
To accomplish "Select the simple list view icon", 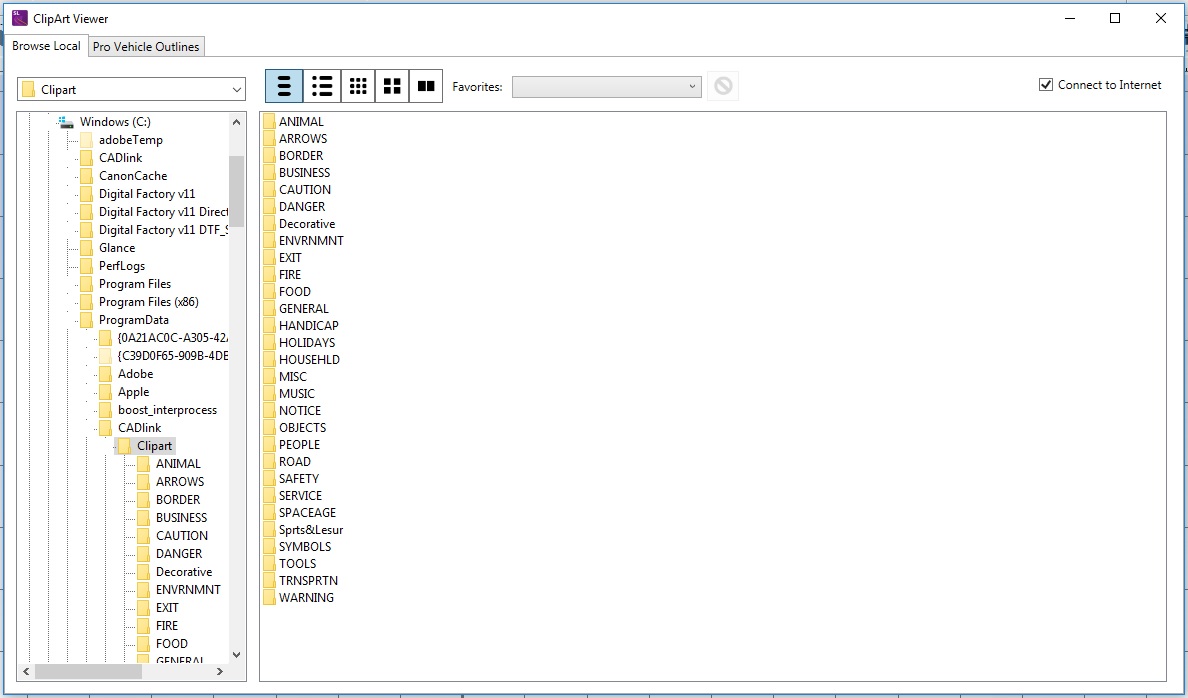I will coord(284,87).
